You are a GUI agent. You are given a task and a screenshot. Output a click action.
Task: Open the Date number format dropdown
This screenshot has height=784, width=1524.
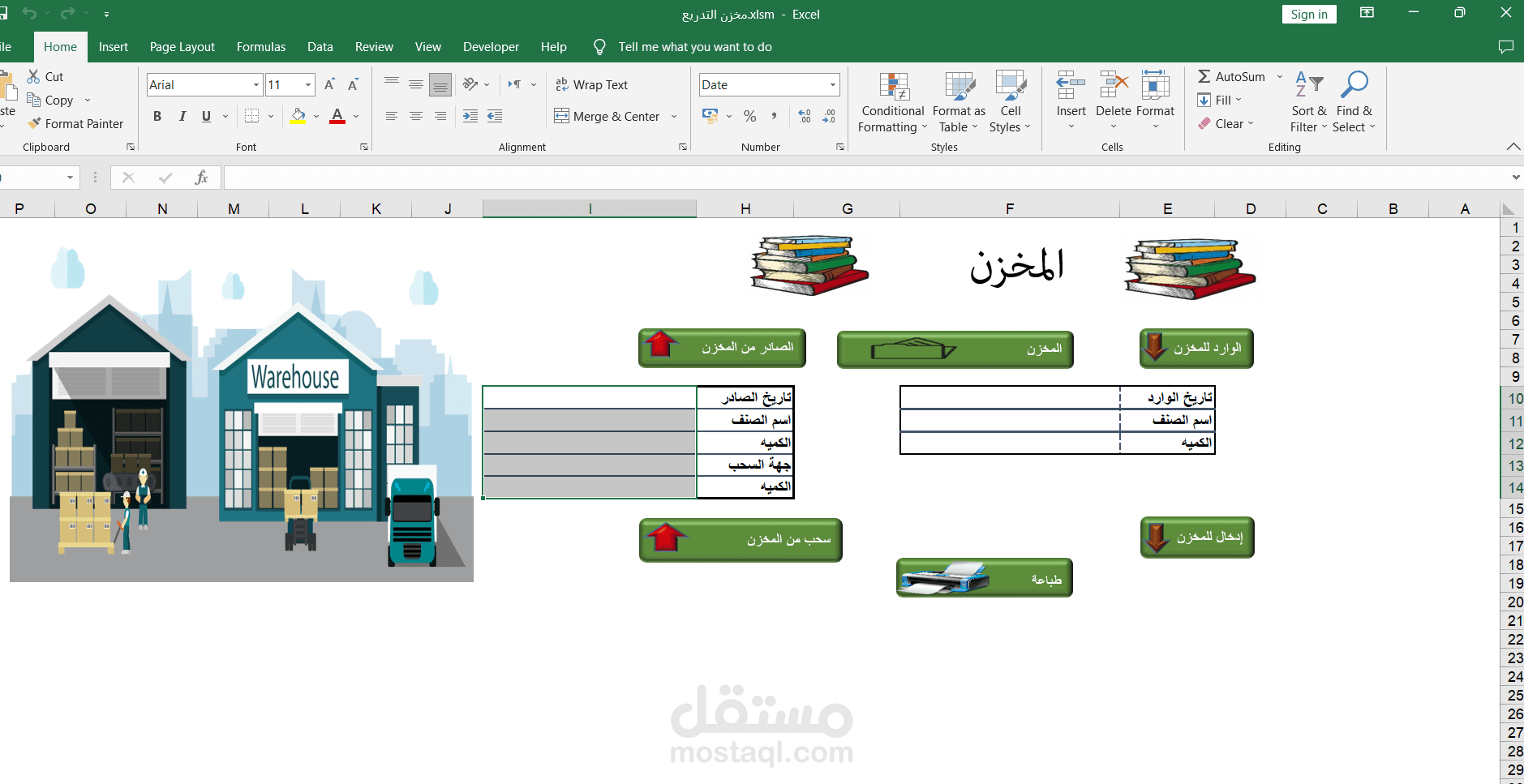(833, 84)
